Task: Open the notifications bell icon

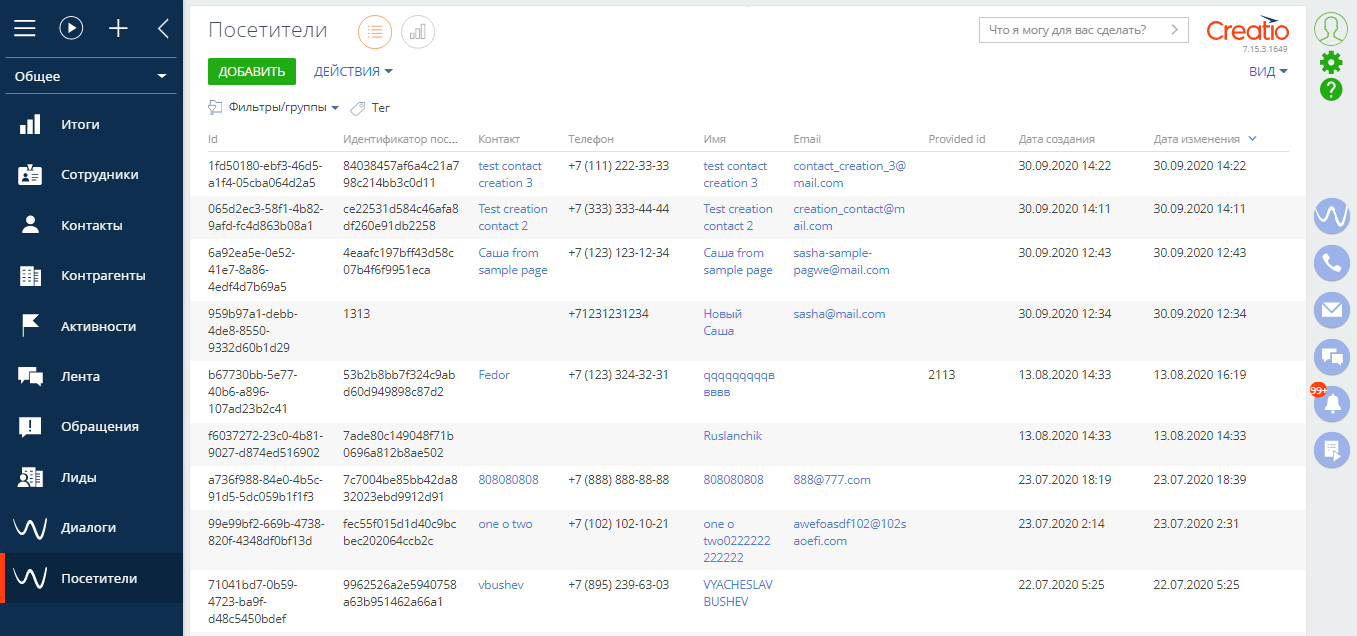Action: pyautogui.click(x=1331, y=404)
